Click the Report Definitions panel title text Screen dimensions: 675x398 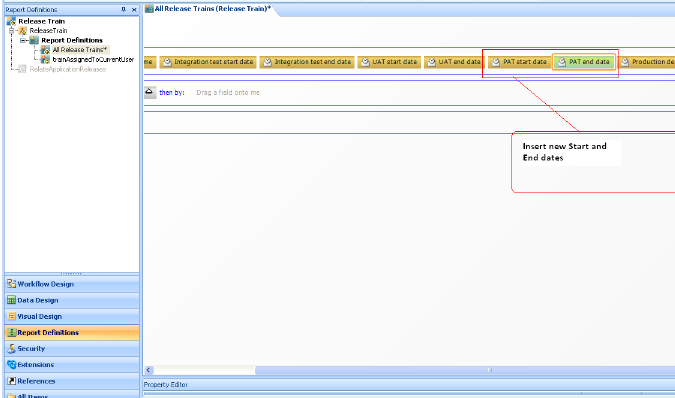[x=31, y=9]
